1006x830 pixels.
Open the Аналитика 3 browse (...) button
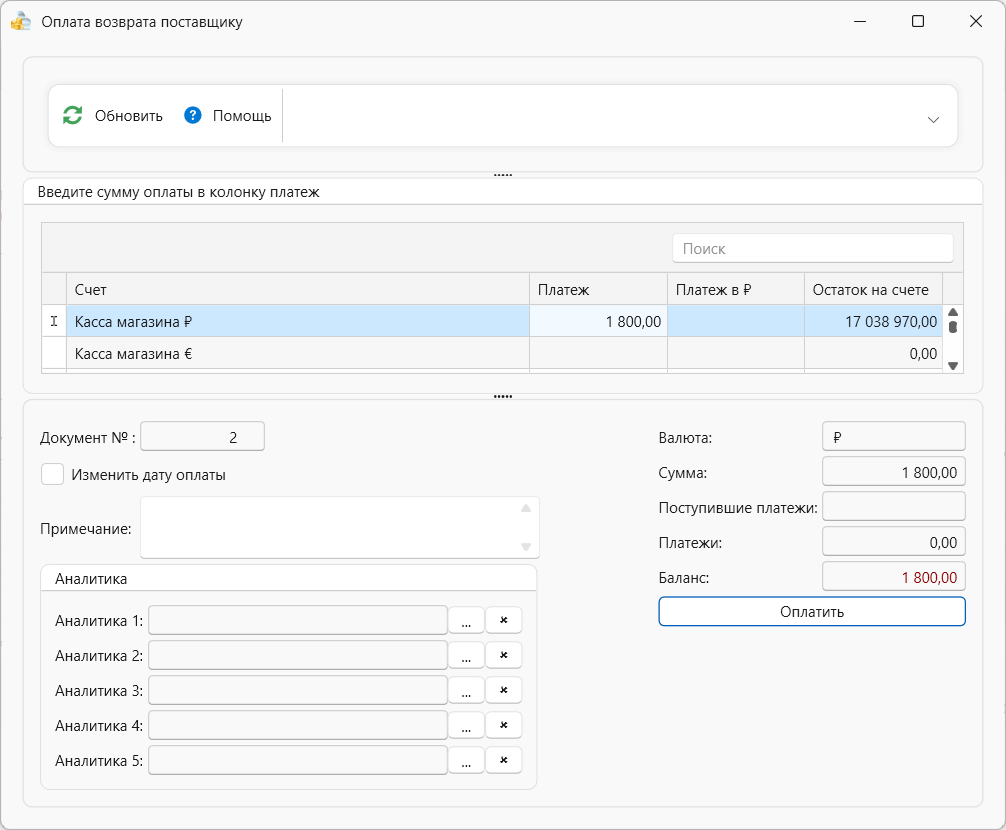tap(466, 690)
